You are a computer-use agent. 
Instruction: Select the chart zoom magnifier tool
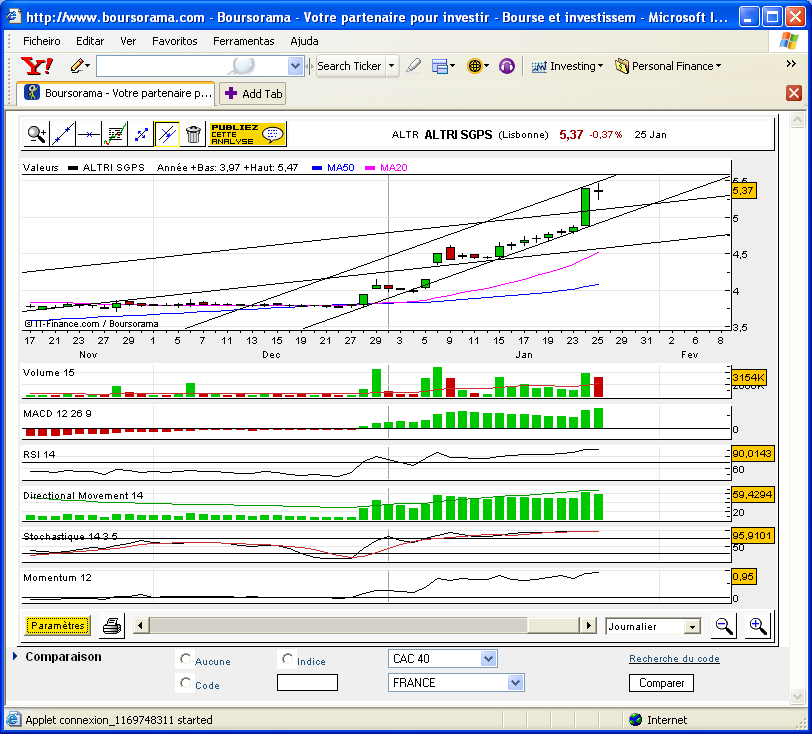(37, 135)
